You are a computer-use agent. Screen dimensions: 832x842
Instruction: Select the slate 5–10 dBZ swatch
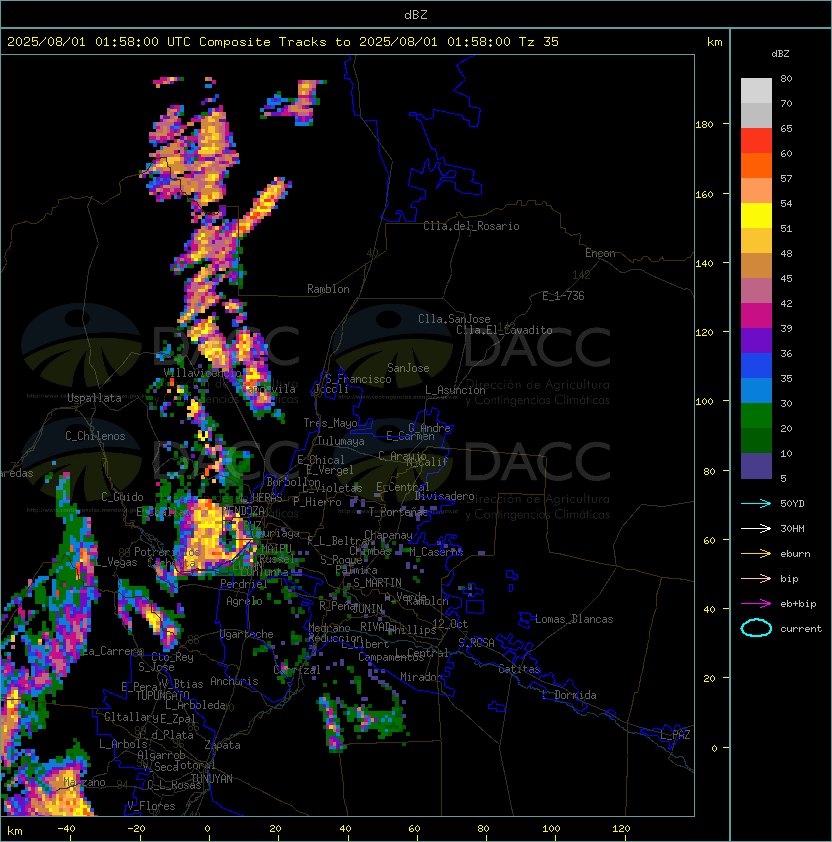[x=756, y=466]
